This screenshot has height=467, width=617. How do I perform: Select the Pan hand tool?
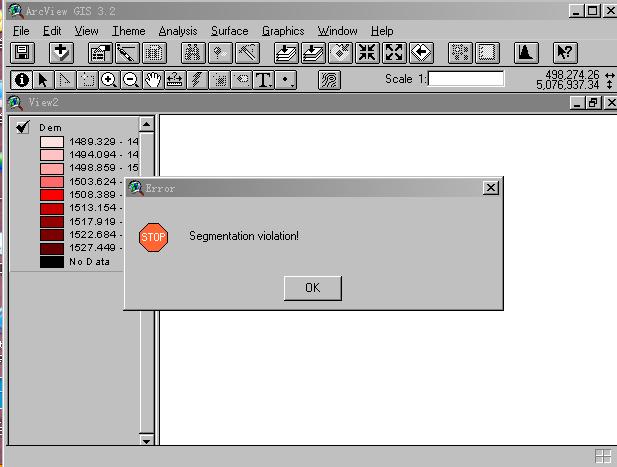(x=153, y=80)
